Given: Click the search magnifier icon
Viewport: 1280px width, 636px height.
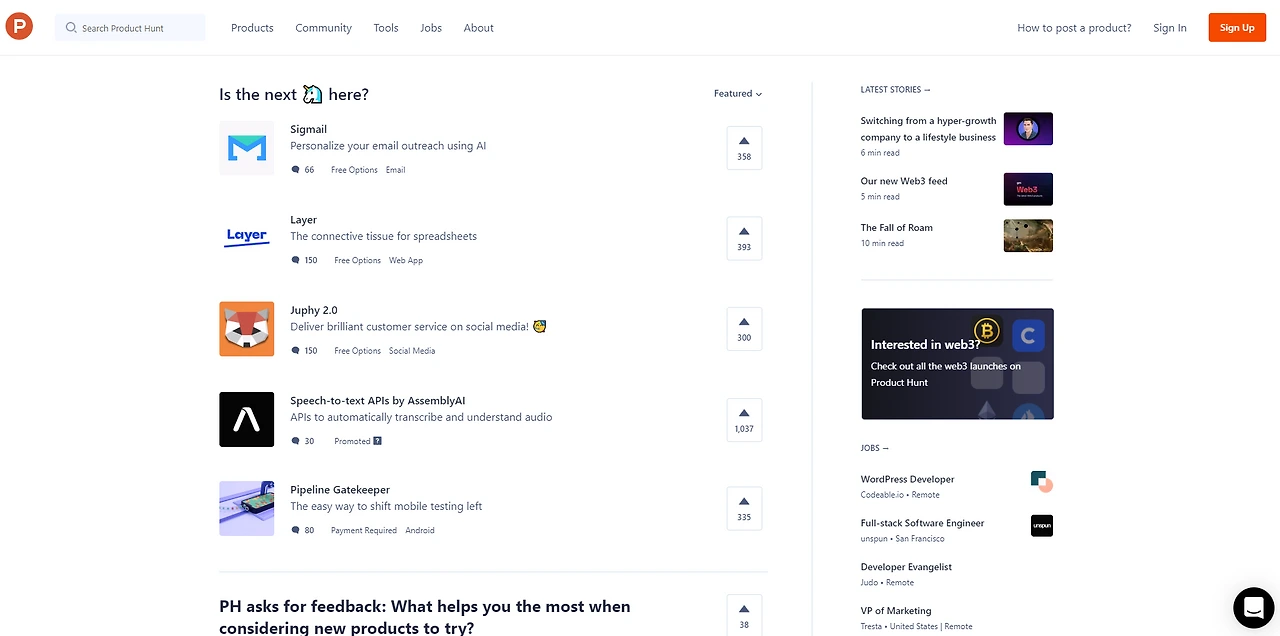Looking at the screenshot, I should pyautogui.click(x=71, y=28).
